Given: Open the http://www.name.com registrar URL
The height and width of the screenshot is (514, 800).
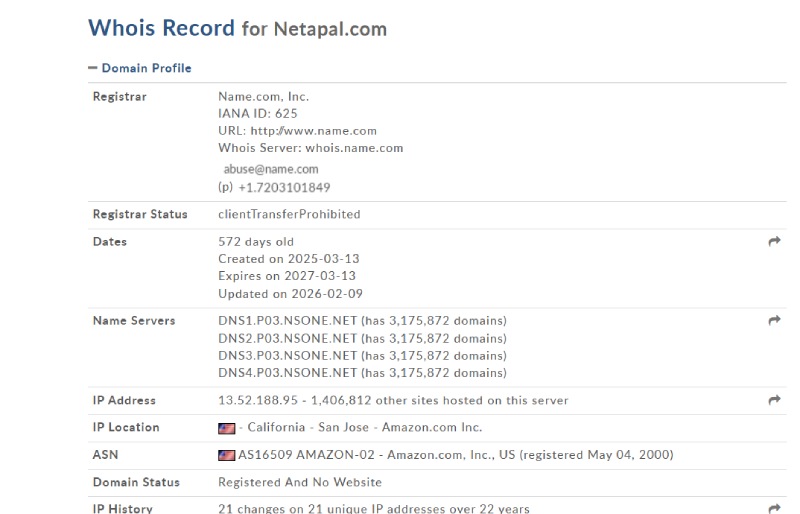Looking at the screenshot, I should (313, 131).
